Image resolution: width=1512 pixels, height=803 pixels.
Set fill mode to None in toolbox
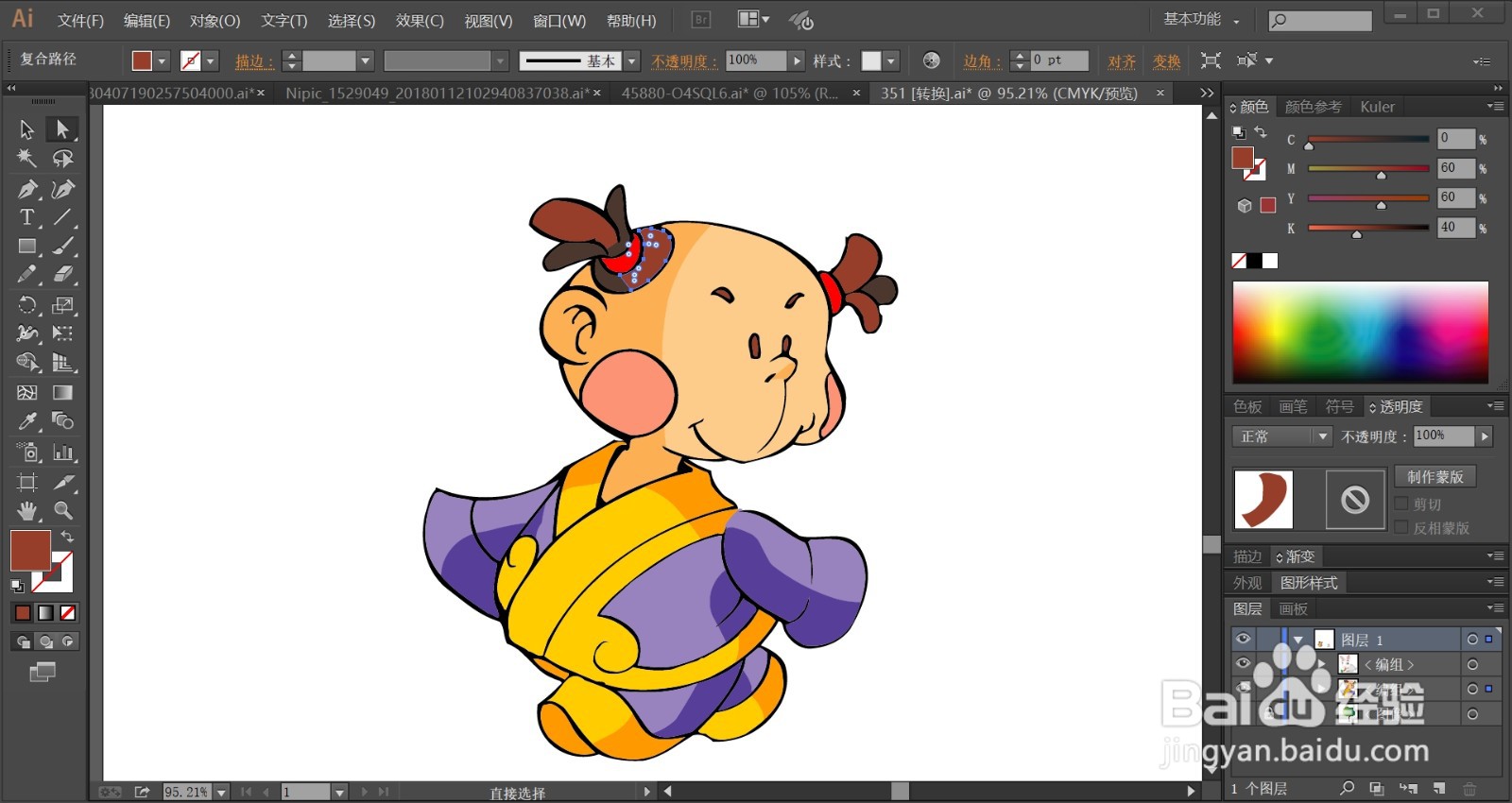[x=68, y=613]
